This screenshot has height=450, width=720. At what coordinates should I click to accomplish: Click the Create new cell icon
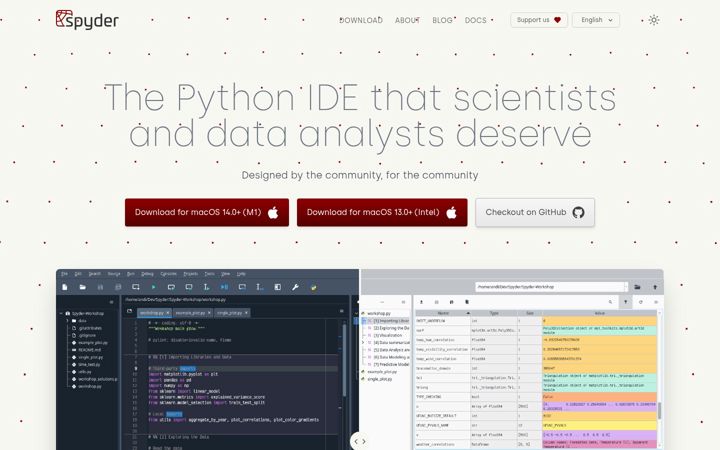[135, 287]
